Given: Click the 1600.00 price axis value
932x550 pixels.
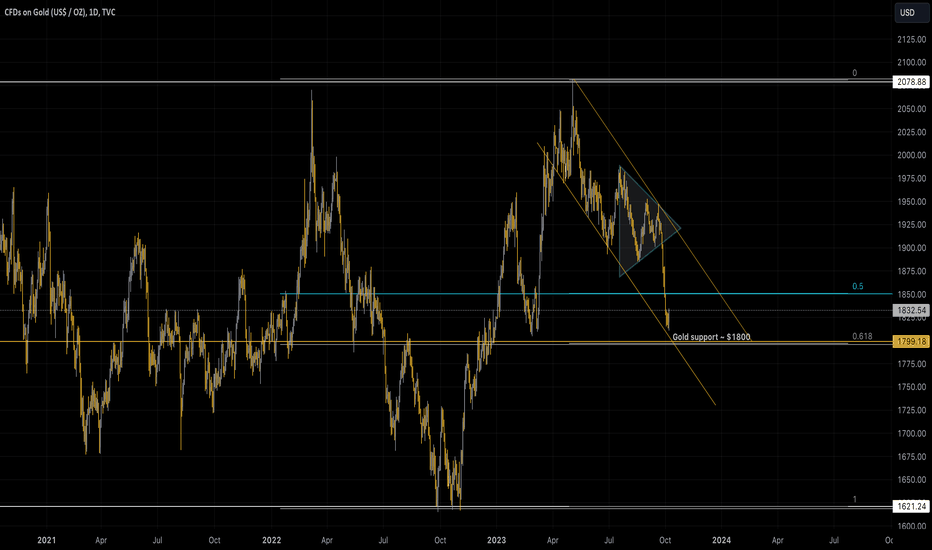Looking at the screenshot, I should coord(911,526).
